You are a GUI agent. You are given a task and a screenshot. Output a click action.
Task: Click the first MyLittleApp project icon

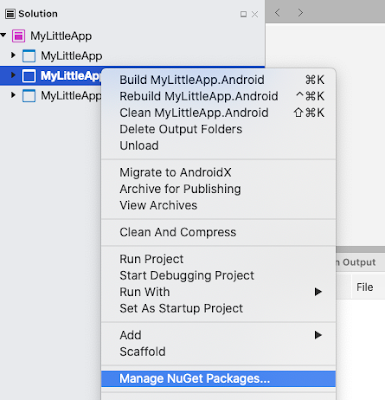(x=29, y=56)
